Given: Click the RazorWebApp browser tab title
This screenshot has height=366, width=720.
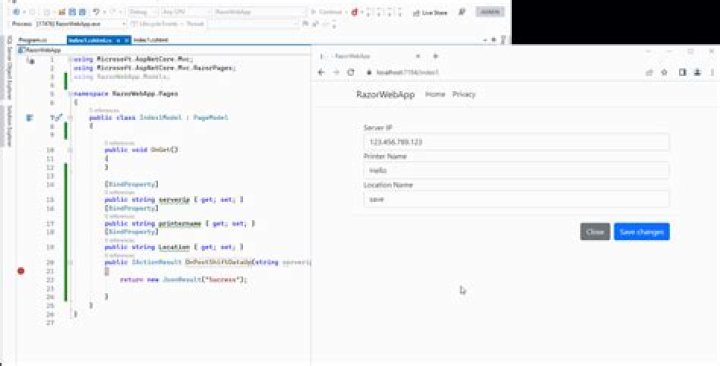Looking at the screenshot, I should coord(353,56).
